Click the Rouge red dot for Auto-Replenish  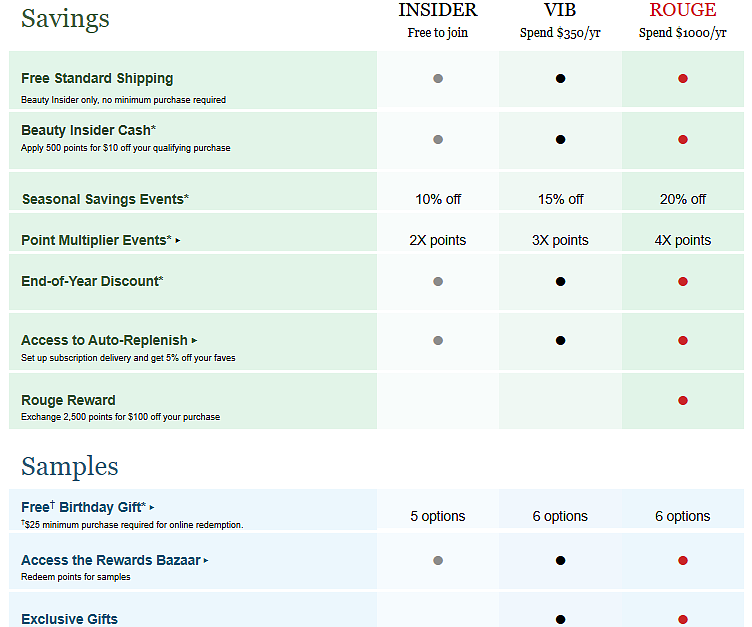click(683, 341)
